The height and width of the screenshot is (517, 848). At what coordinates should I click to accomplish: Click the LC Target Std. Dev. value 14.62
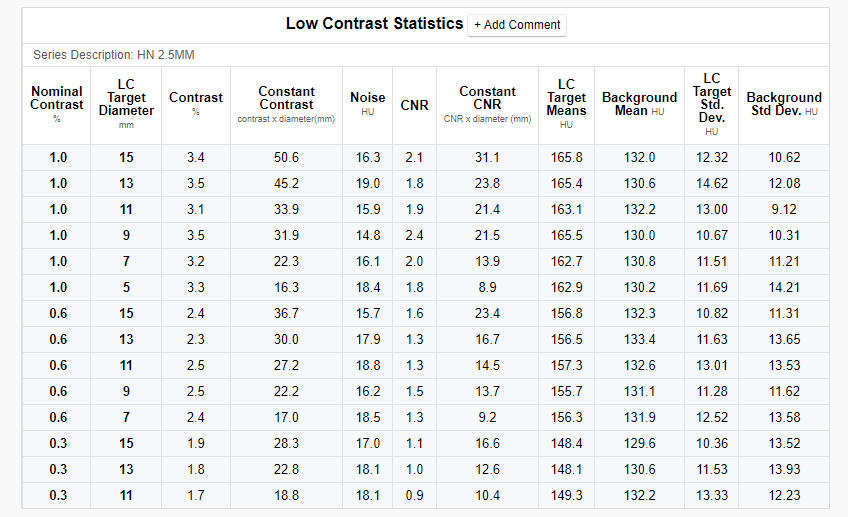[x=711, y=183]
